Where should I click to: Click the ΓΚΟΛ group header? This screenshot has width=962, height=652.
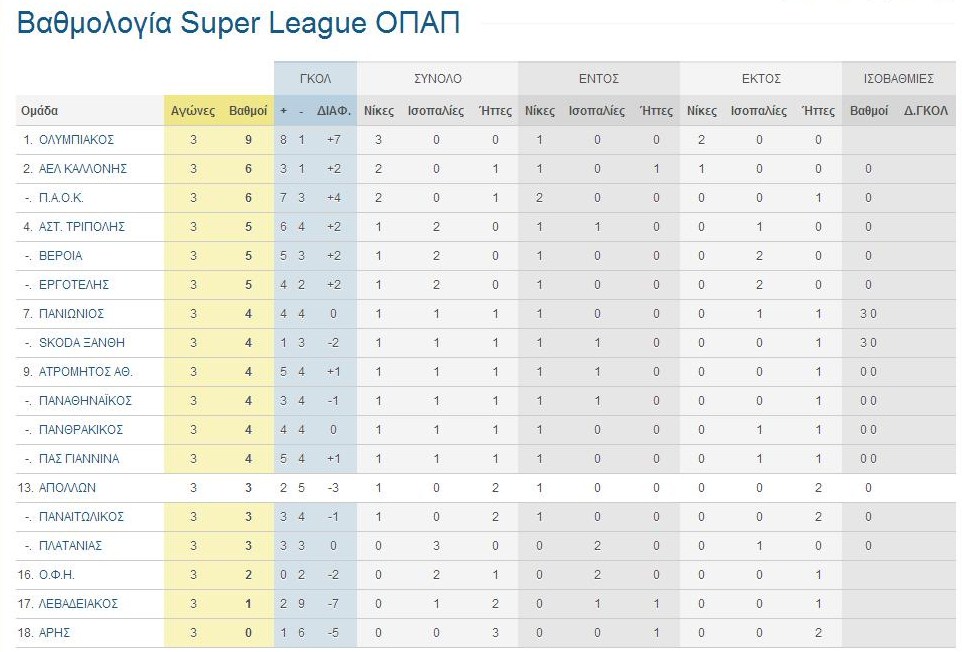pyautogui.click(x=315, y=79)
